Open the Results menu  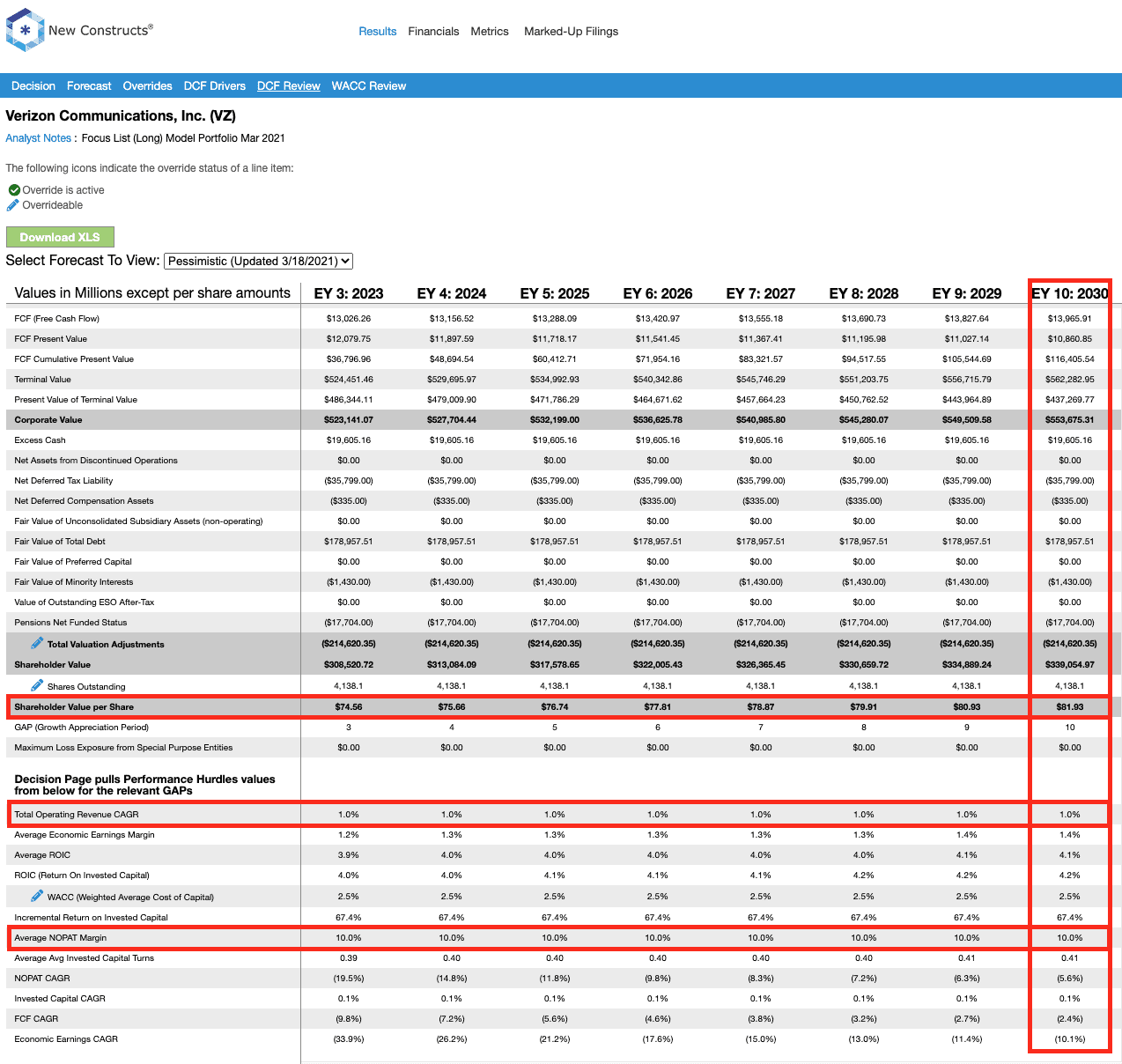tap(378, 32)
